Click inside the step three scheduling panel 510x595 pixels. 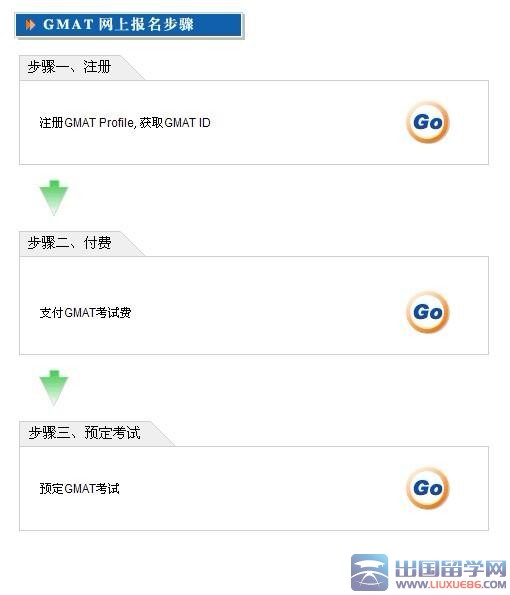254,488
